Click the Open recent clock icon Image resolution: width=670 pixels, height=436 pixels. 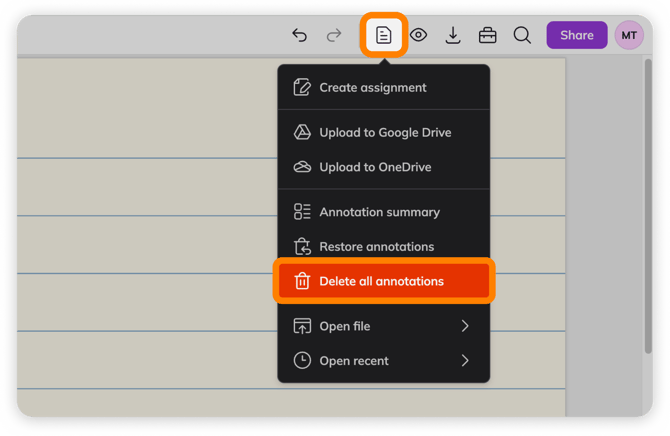pyautogui.click(x=302, y=360)
